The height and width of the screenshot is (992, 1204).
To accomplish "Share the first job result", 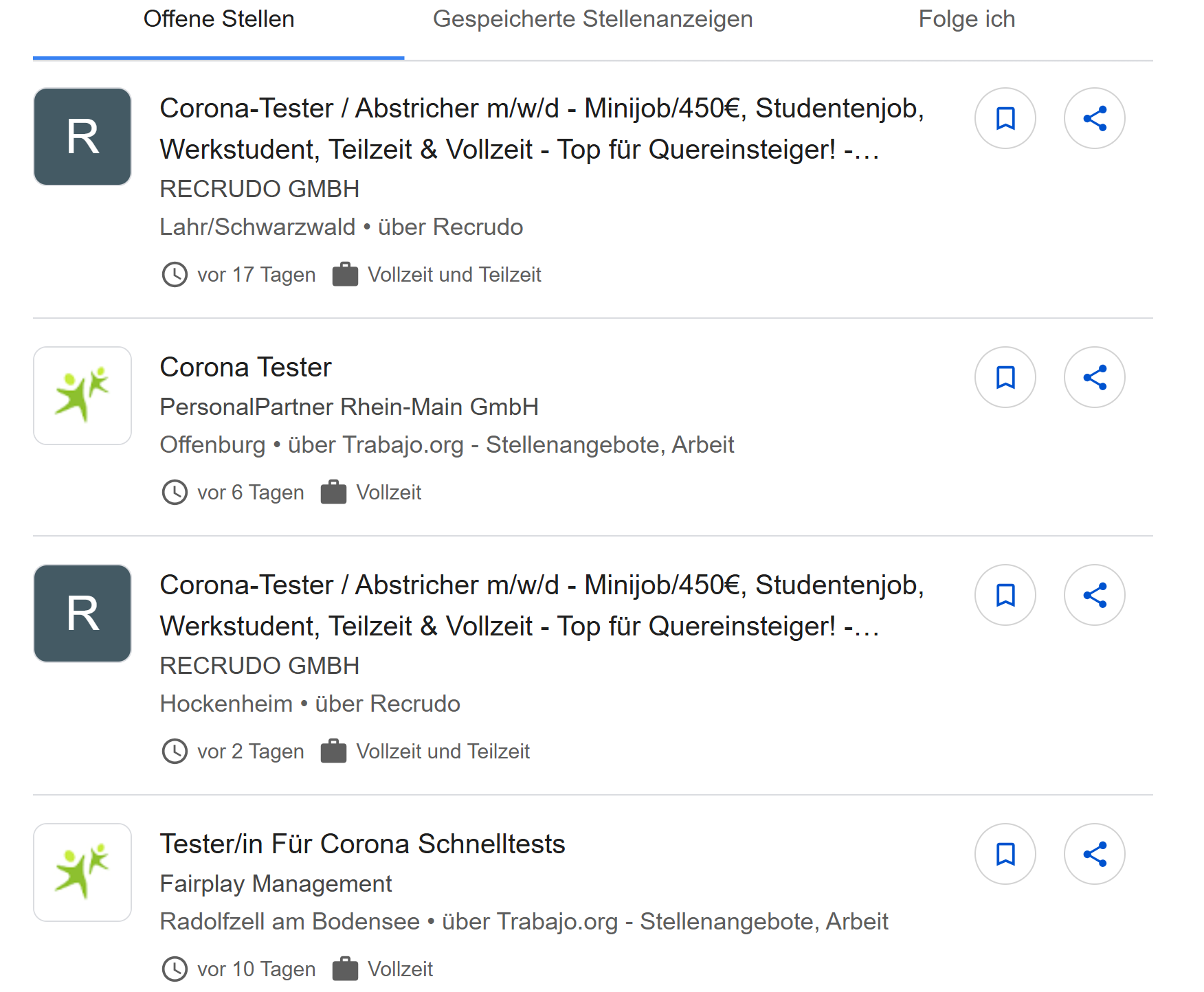I will [1094, 118].
